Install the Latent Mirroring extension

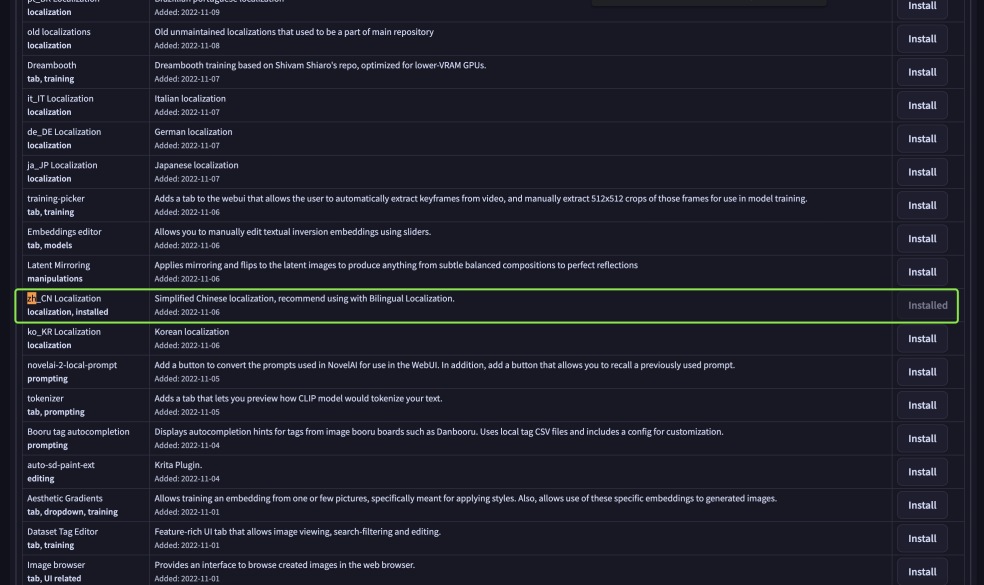point(921,272)
